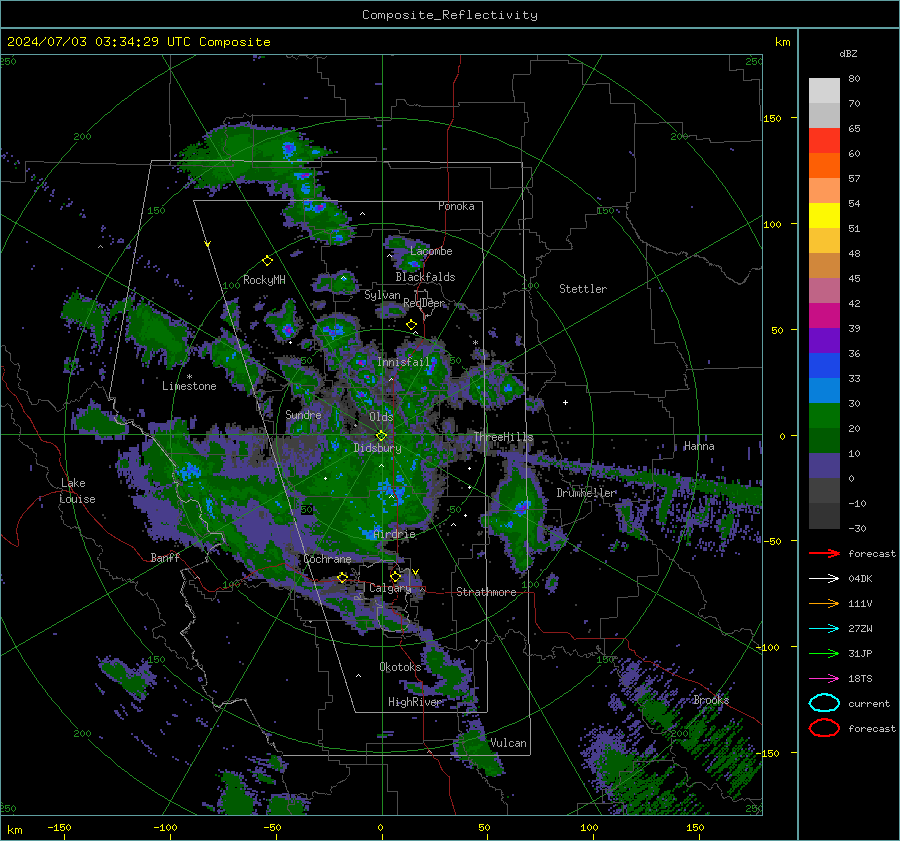Click the Lake Louise label
The image size is (900, 841).
(x=78, y=491)
